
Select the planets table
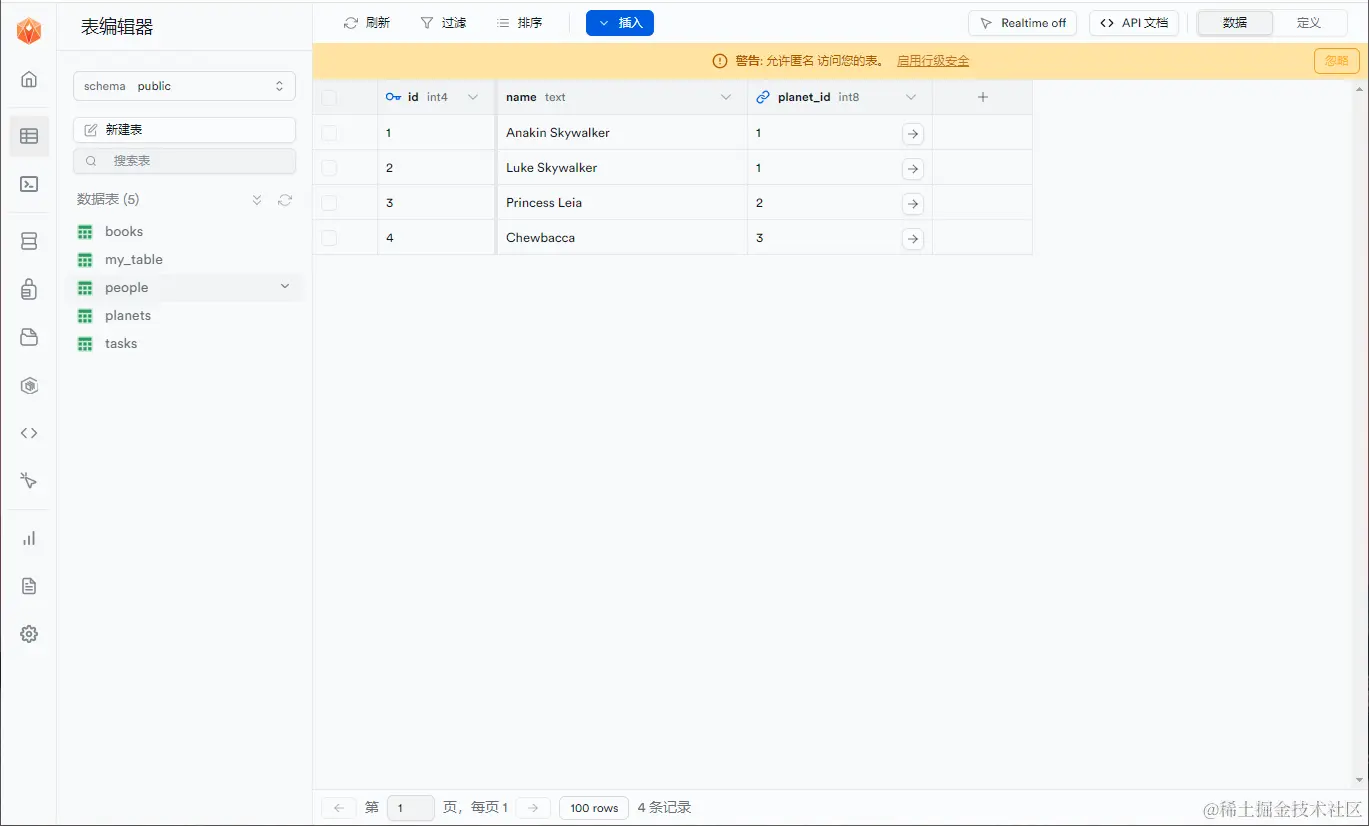pos(185,316)
